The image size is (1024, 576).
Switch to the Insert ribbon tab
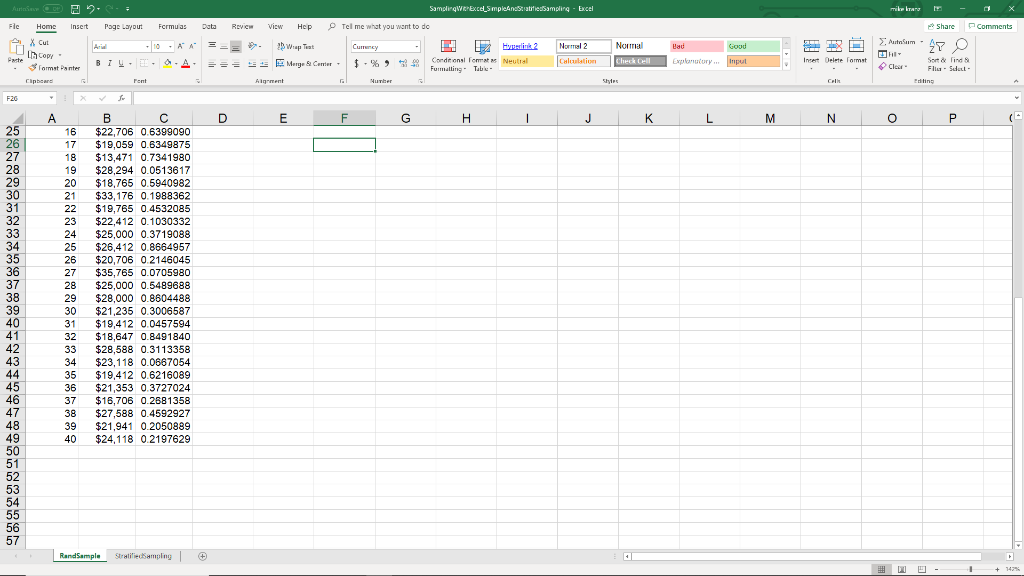pos(79,27)
